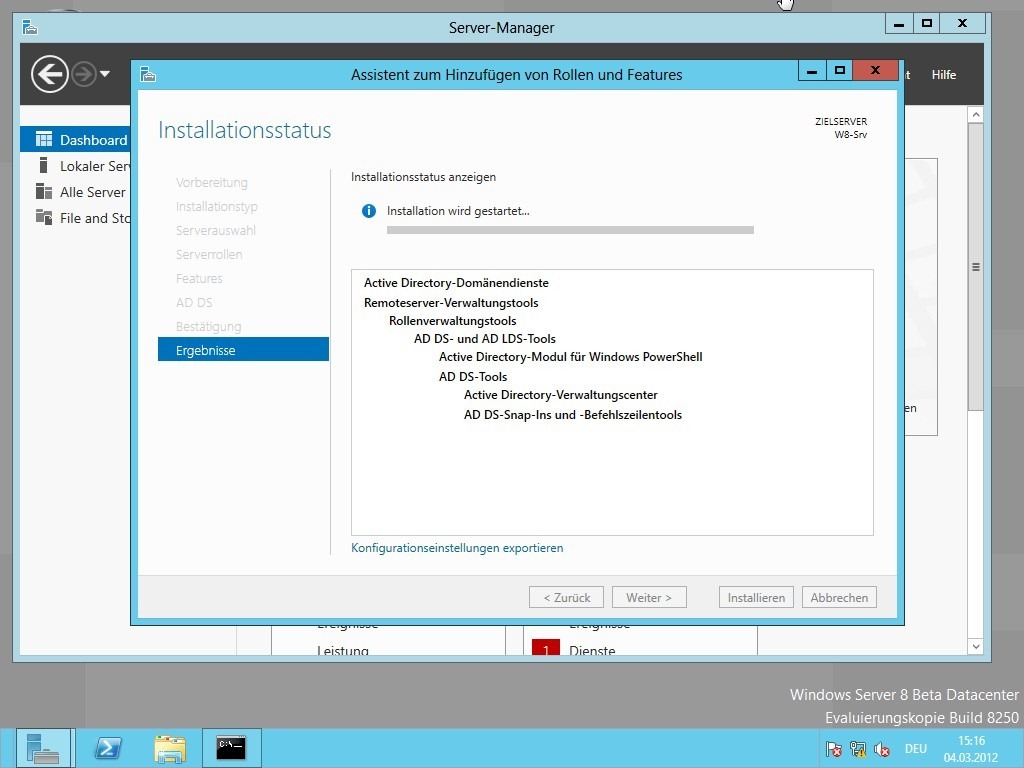
Task: Click the back arrow in Server-Manager
Action: coord(50,74)
